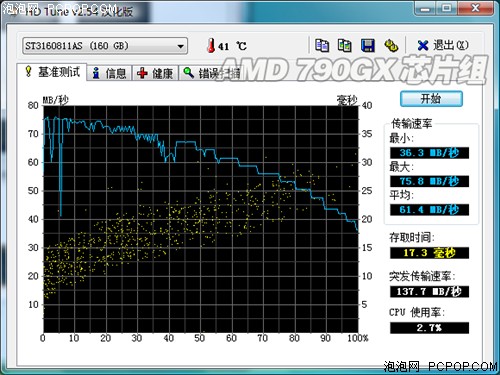
Task: Click the copy text to clipboard icon
Action: pyautogui.click(x=322, y=45)
